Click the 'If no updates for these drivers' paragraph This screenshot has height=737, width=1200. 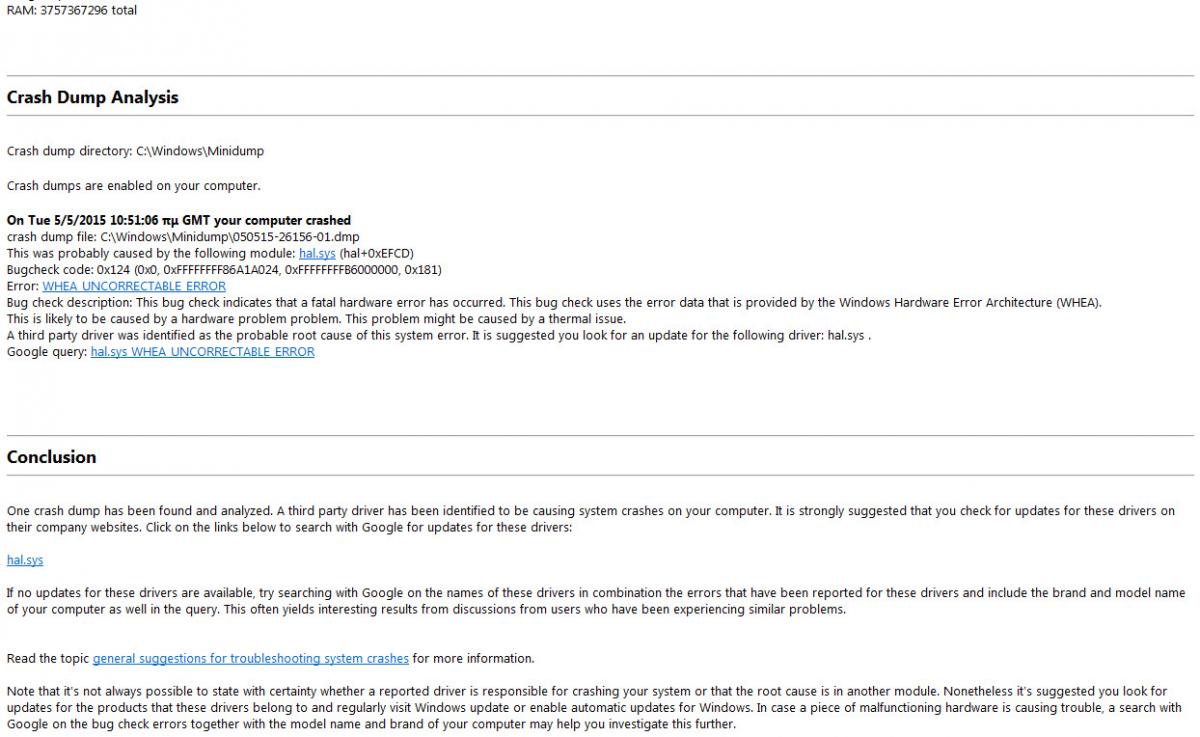point(596,601)
